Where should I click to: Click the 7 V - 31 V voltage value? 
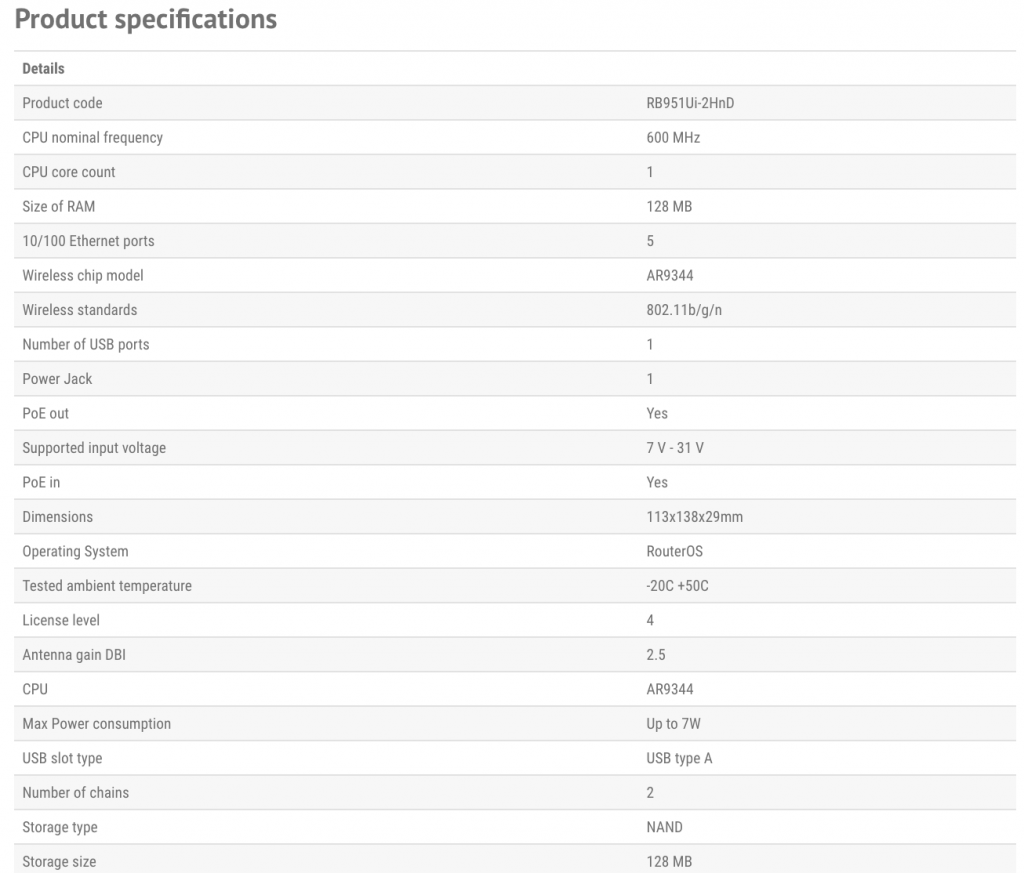[675, 448]
